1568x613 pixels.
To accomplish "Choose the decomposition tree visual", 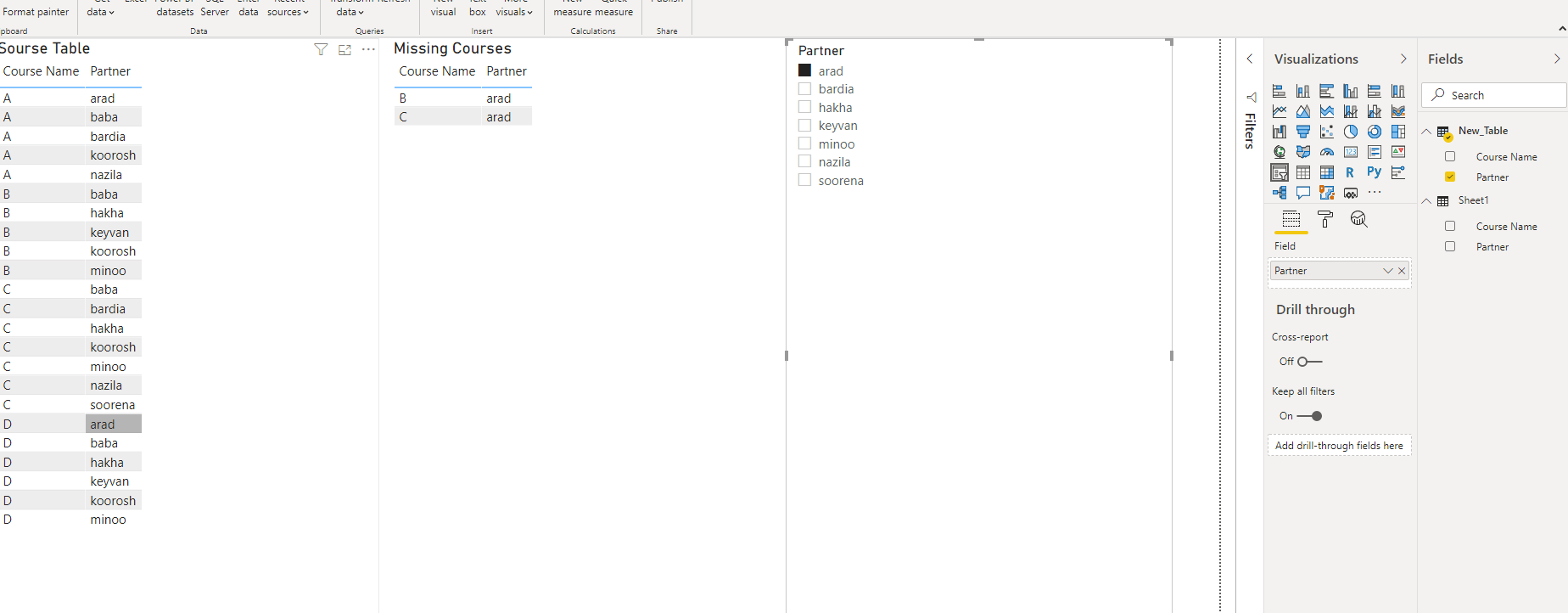I will 1280,193.
